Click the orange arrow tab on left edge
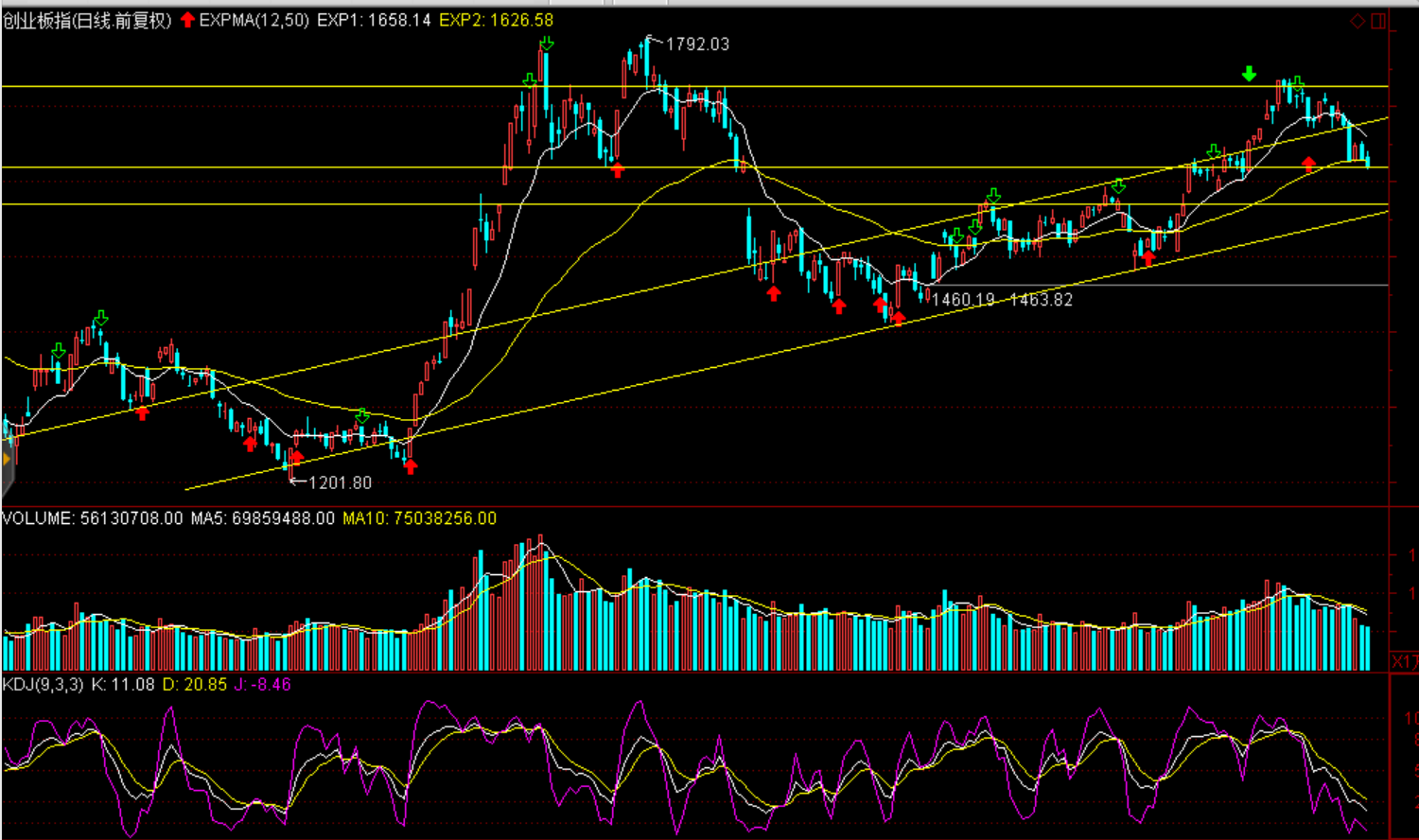 pos(6,459)
